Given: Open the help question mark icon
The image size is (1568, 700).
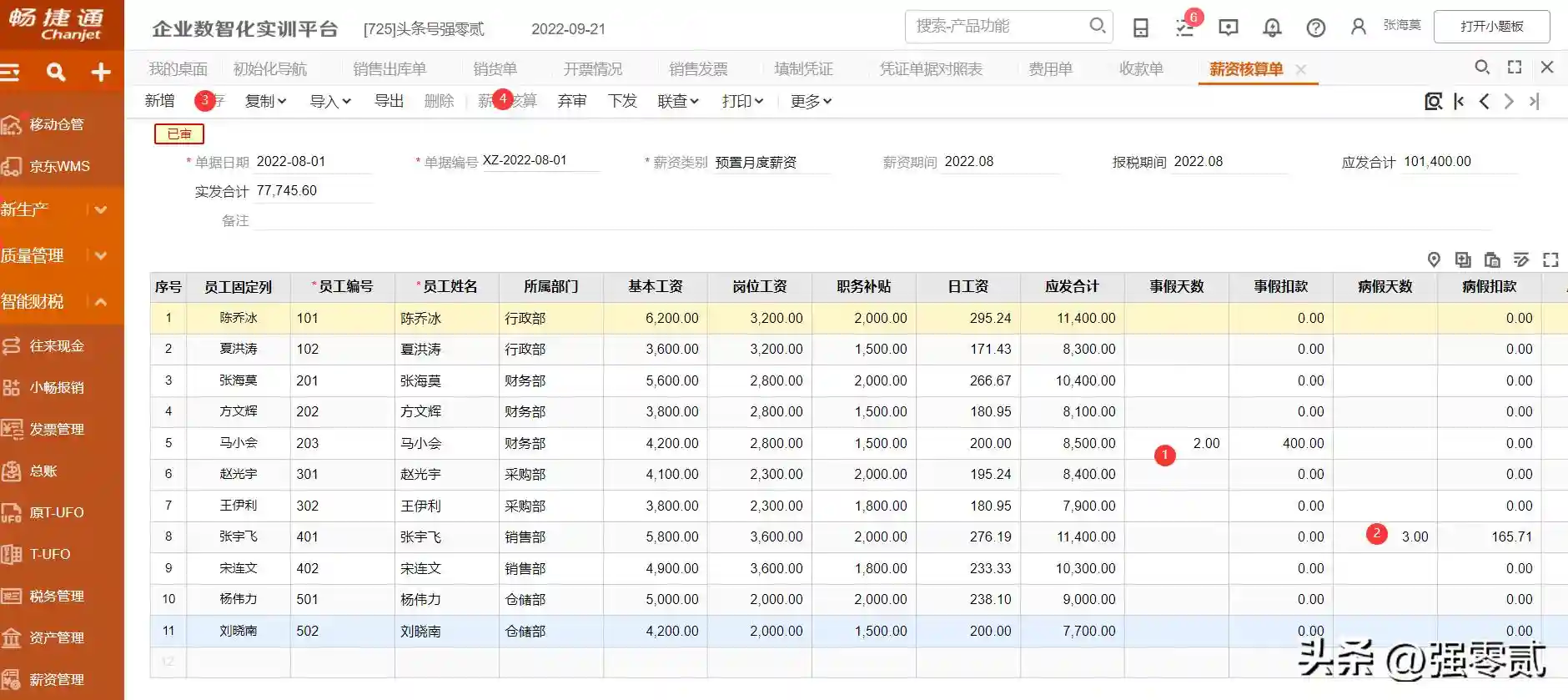Looking at the screenshot, I should (1316, 28).
